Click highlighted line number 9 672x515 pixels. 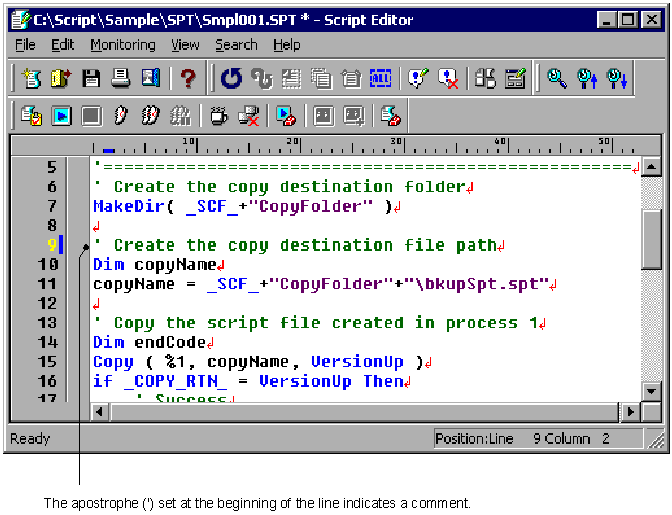[x=52, y=245]
